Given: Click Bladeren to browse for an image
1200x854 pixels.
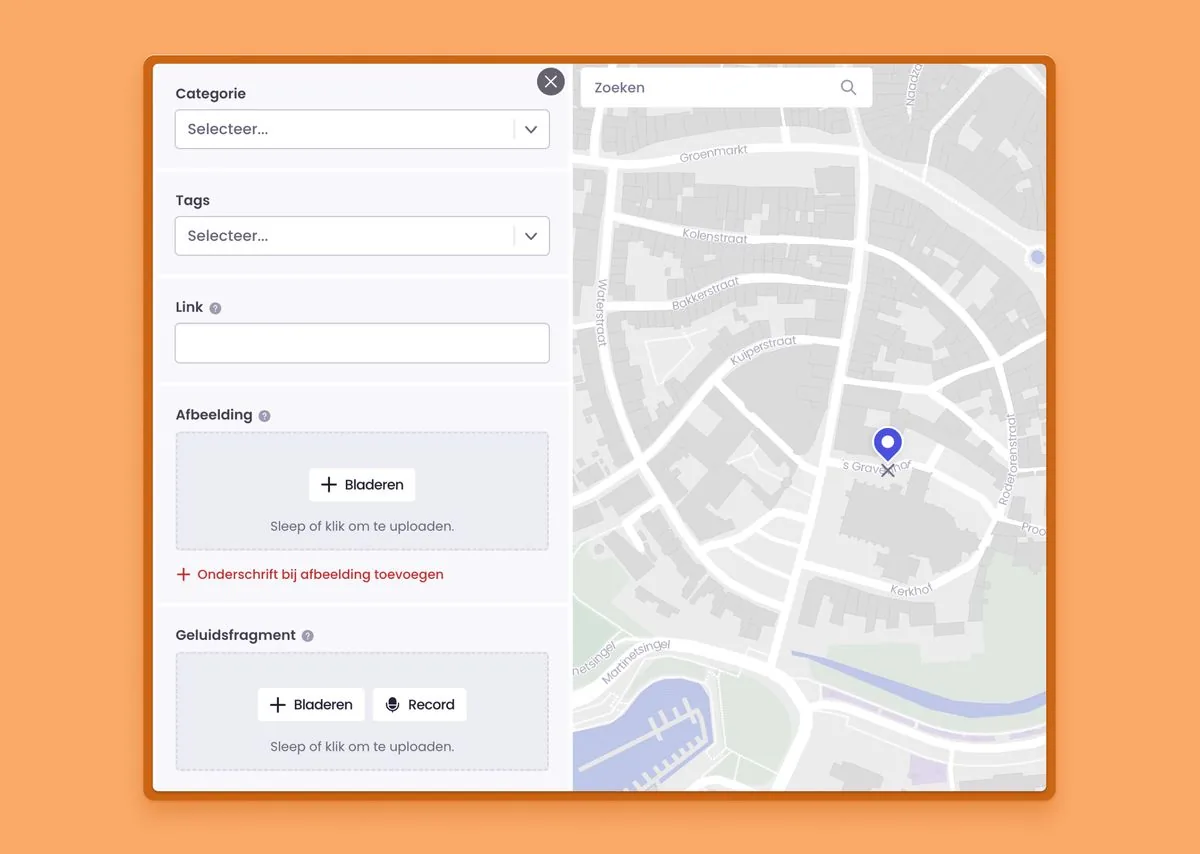Looking at the screenshot, I should click(x=362, y=484).
